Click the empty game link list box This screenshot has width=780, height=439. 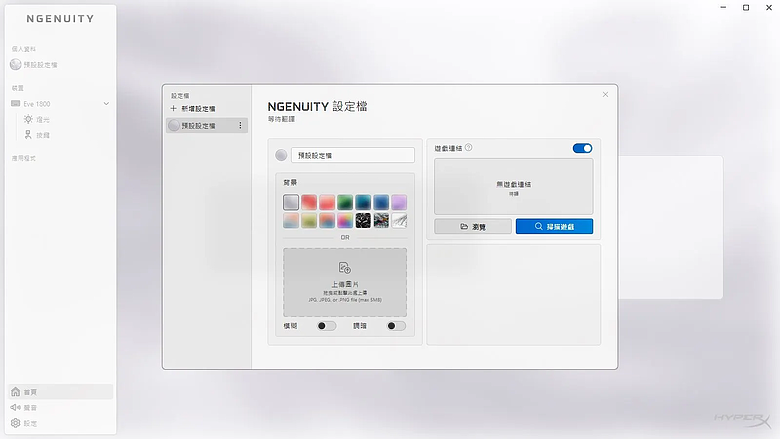[x=514, y=186]
